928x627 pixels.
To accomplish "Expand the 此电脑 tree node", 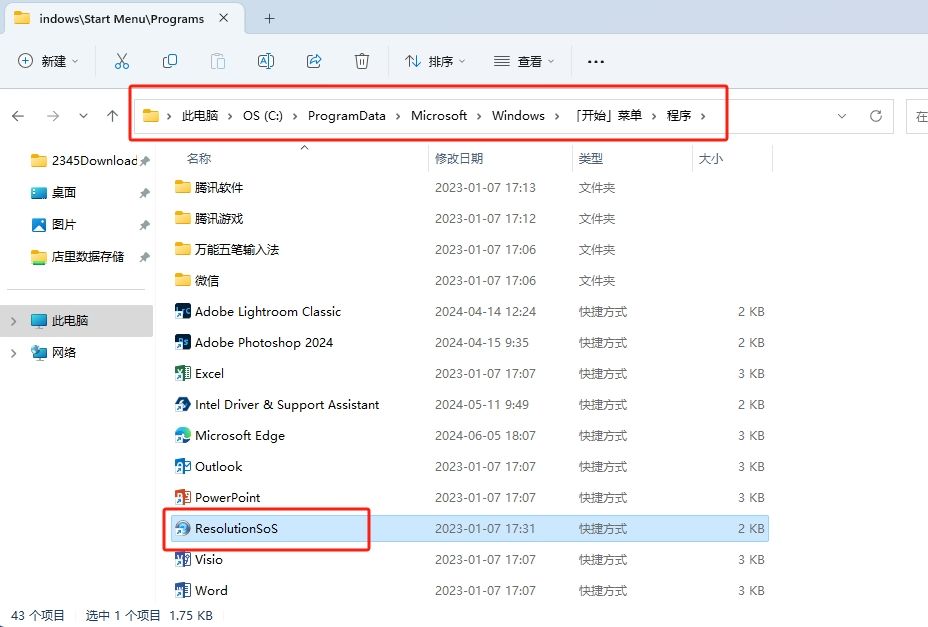I will click(x=14, y=321).
